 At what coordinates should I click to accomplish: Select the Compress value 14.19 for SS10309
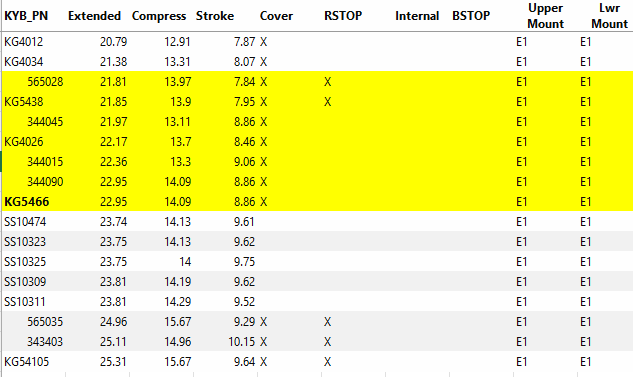(177, 282)
